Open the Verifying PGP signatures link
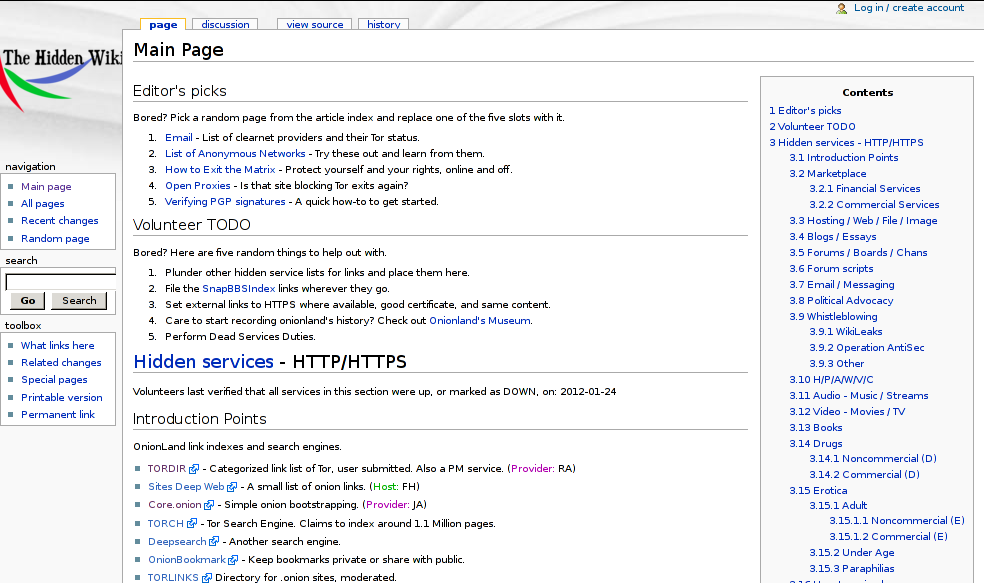The height and width of the screenshot is (583, 984). point(225,202)
